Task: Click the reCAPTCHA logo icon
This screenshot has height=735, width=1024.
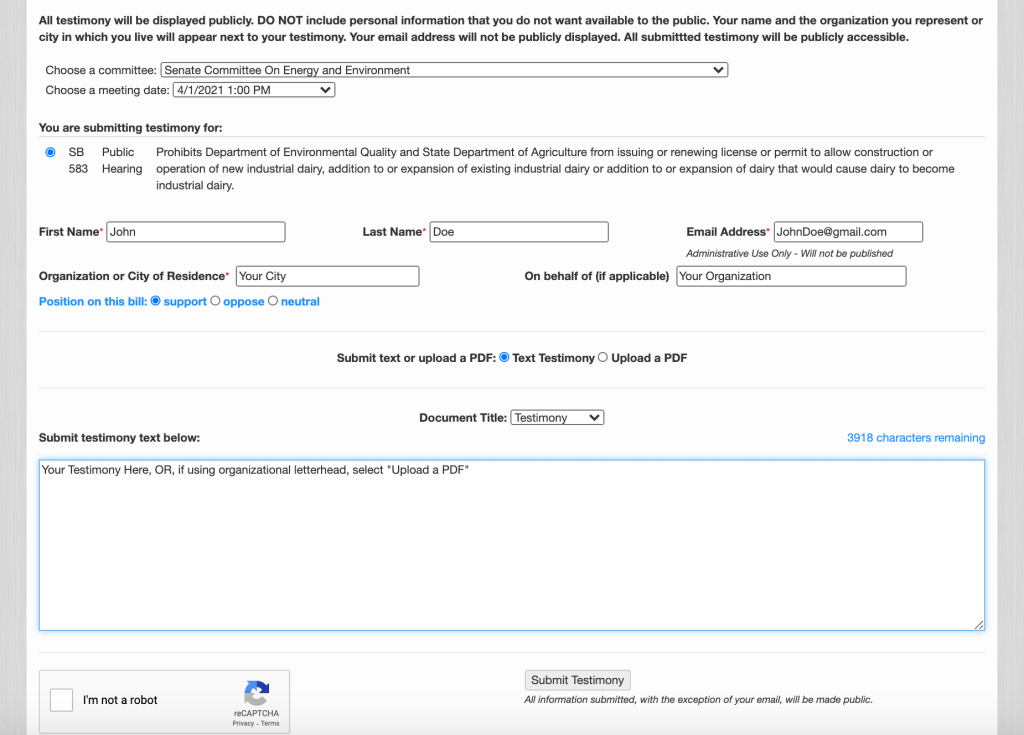Action: coord(257,693)
